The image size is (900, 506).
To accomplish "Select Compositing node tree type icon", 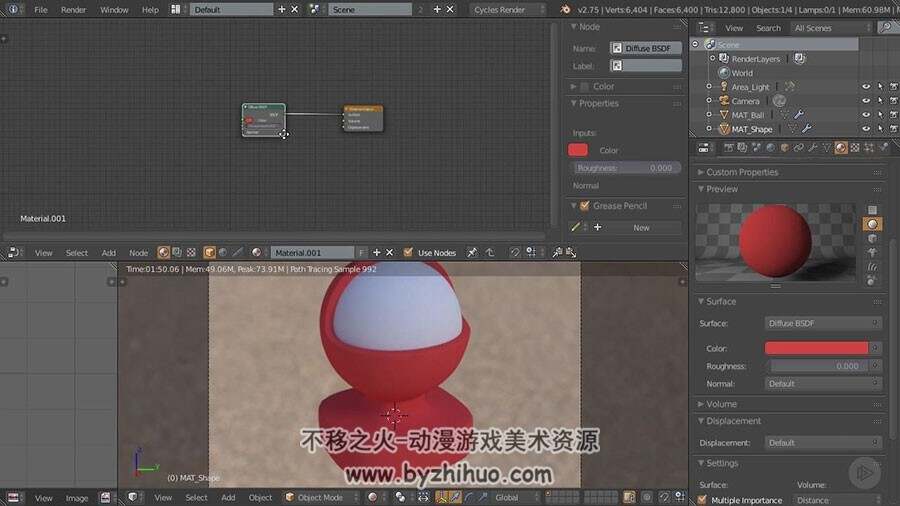I will [x=177, y=252].
